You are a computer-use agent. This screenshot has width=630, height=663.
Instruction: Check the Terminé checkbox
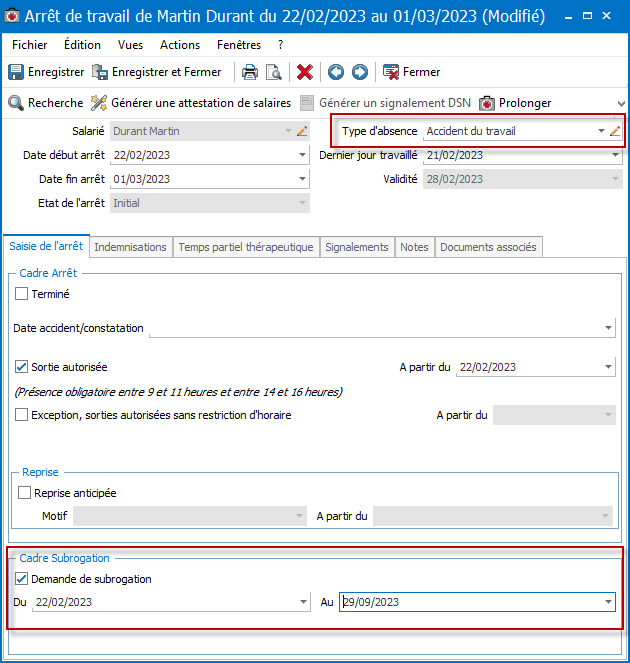click(x=21, y=294)
